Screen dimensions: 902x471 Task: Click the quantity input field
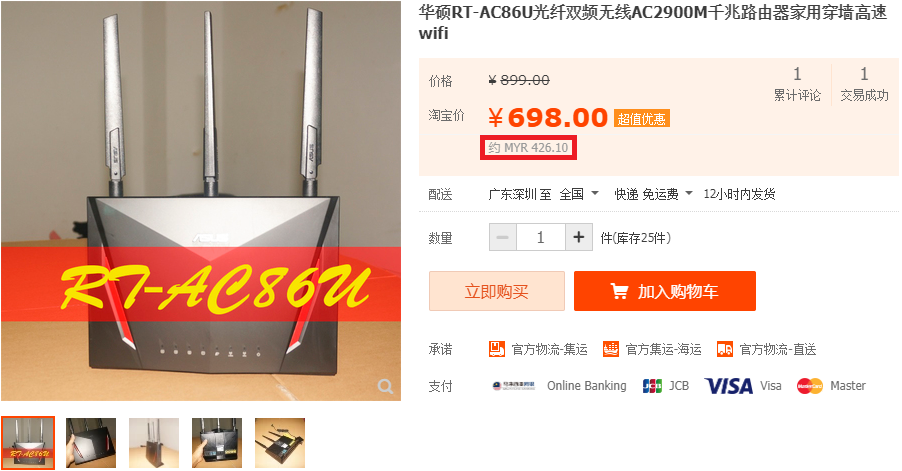(541, 237)
